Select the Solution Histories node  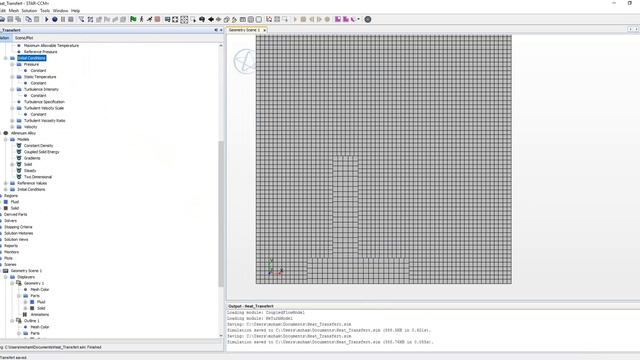[x=19, y=233]
